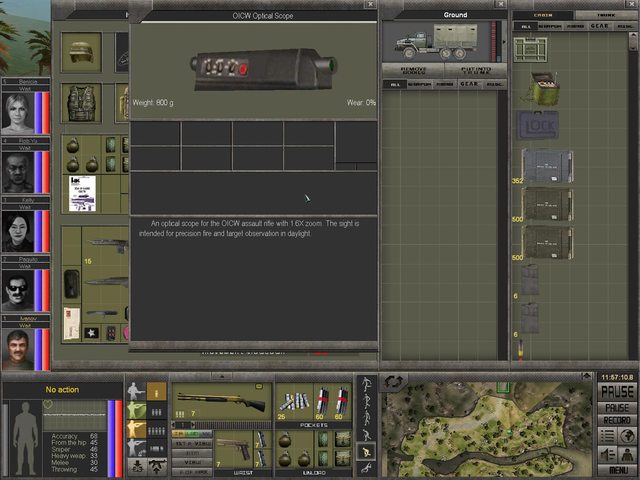Click the pick up weapon icon

coord(157,466)
